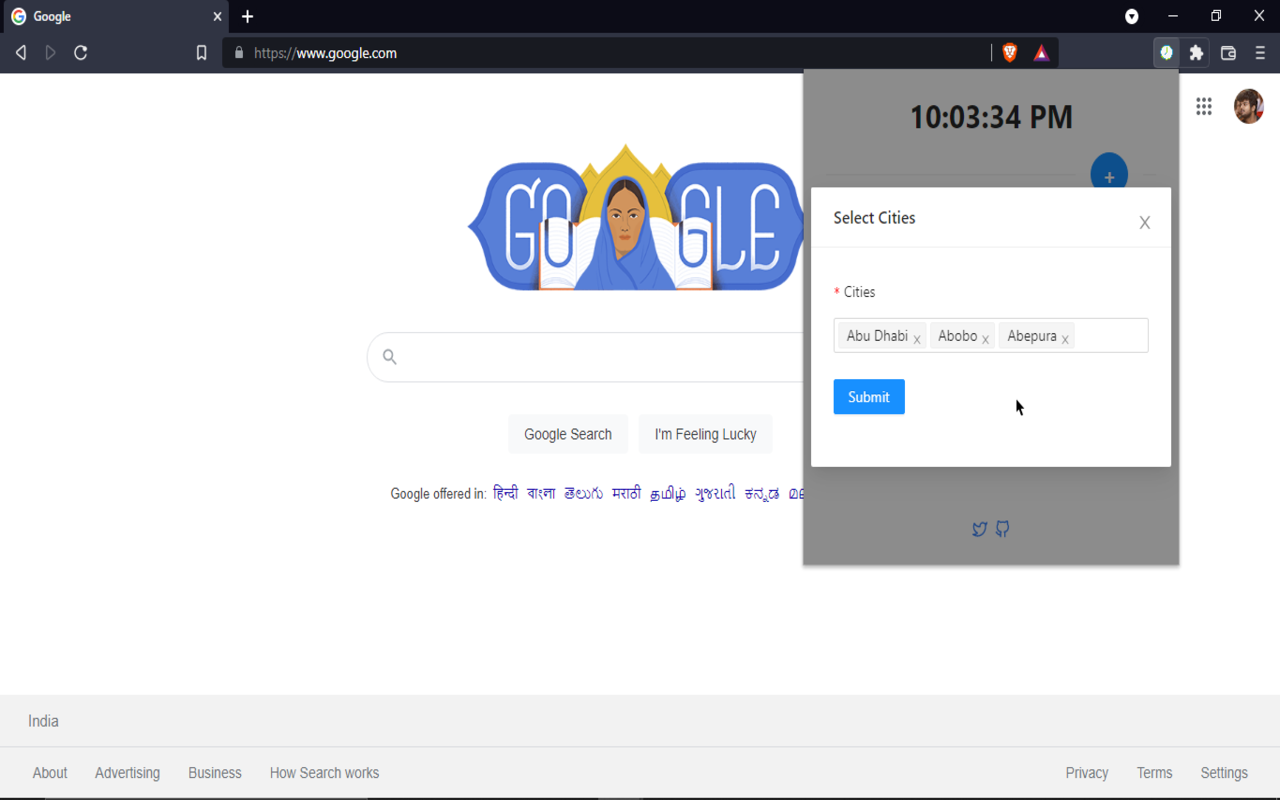Screen dimensions: 1280x800
Task: Open the GitHub link icon in popup
Action: (x=1002, y=529)
